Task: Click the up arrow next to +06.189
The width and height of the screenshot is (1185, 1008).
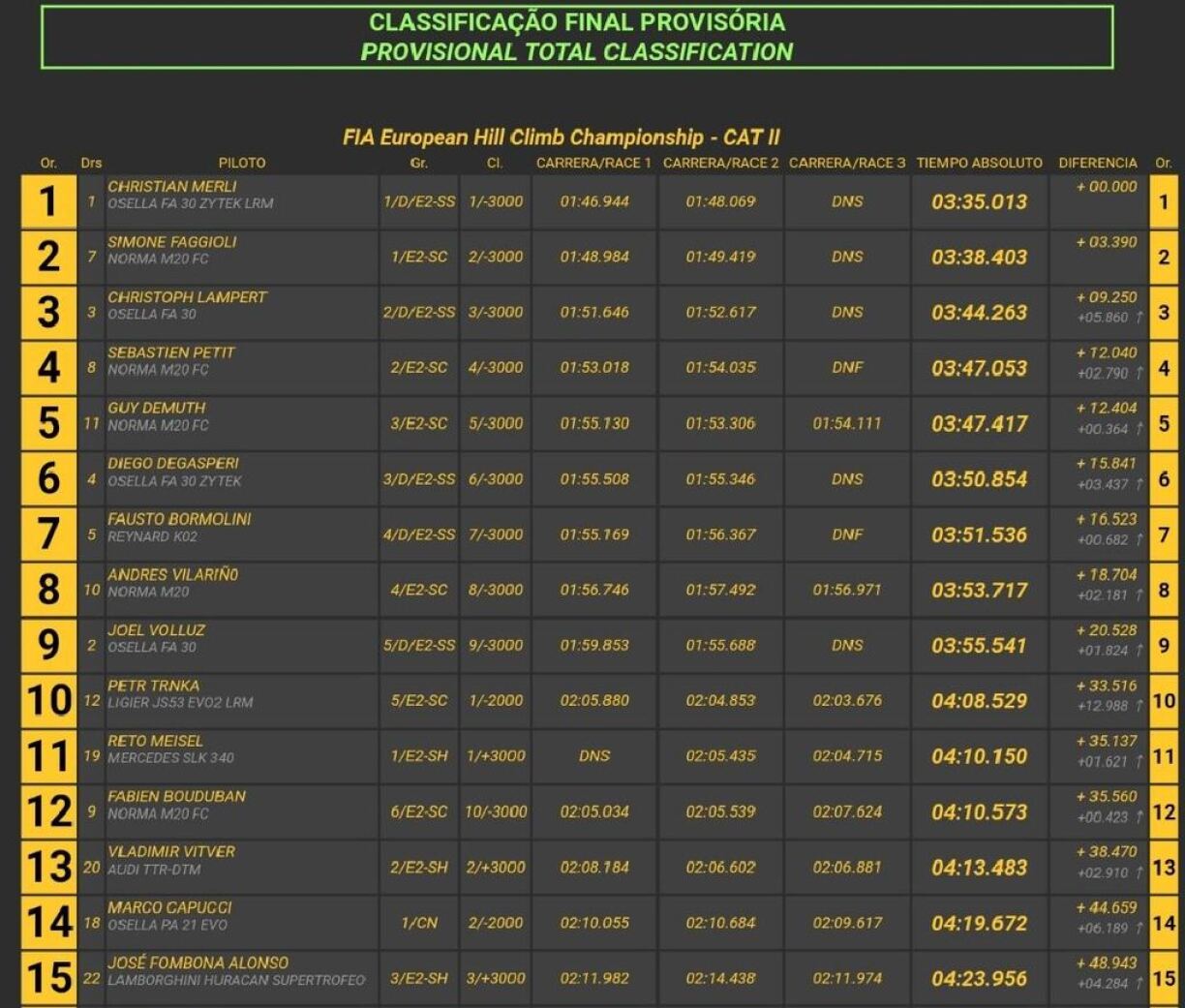Action: 1139,928
